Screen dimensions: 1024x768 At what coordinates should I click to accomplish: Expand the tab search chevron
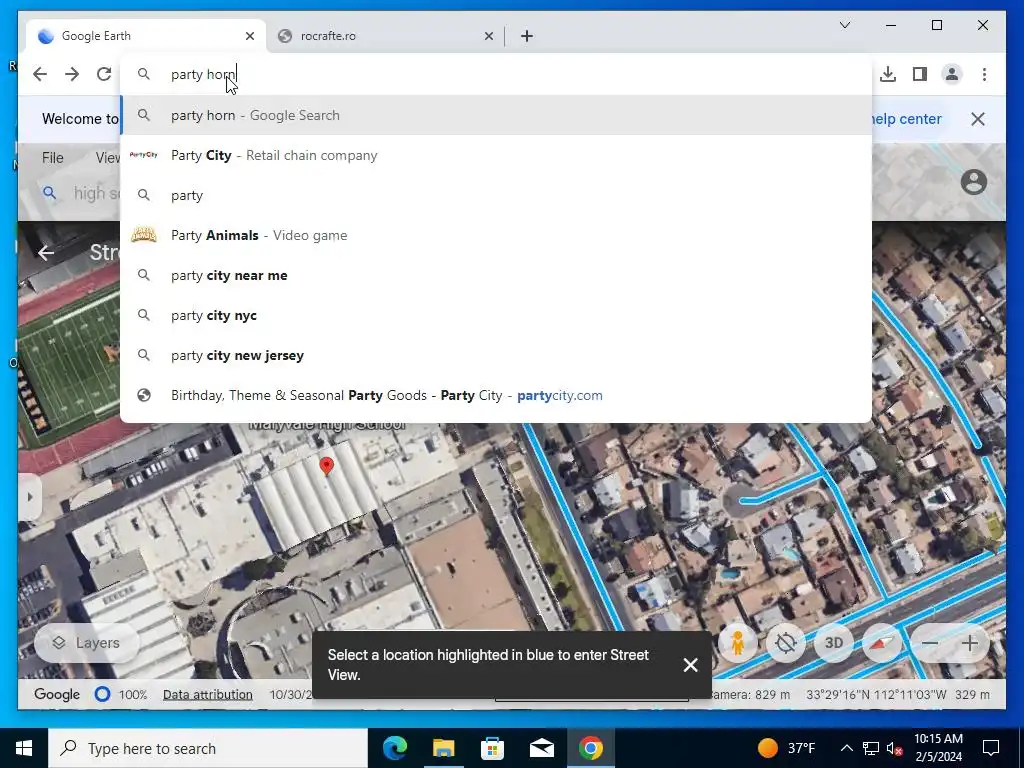[844, 25]
